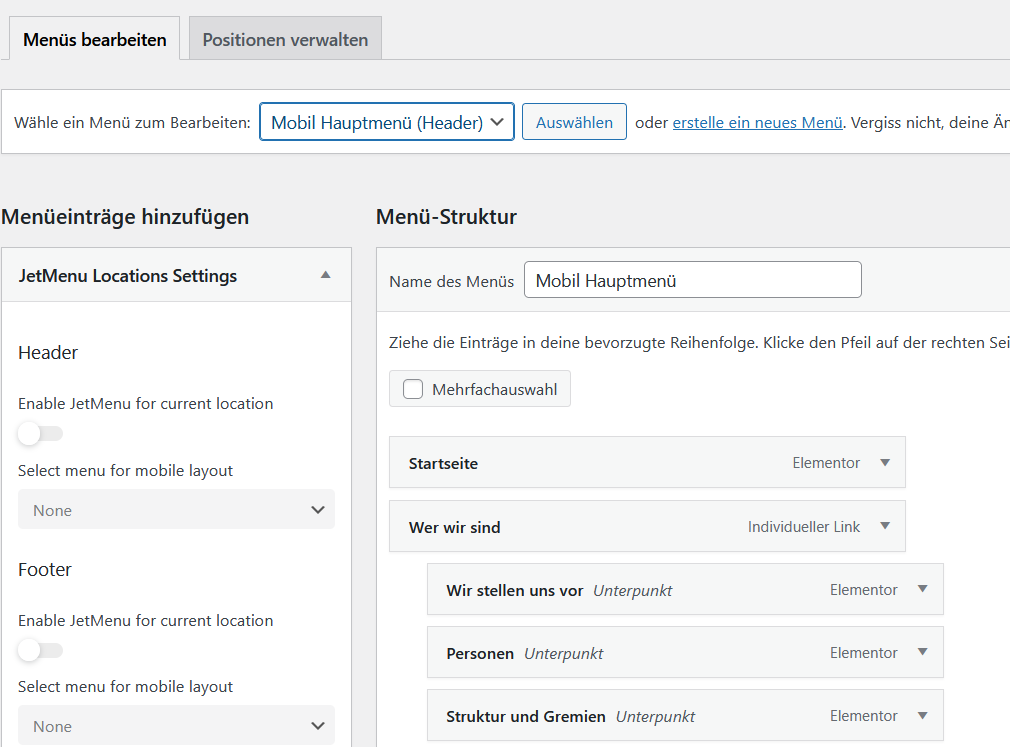Image resolution: width=1010 pixels, height=747 pixels.
Task: Select the Wer wir sind item title
Action: tap(454, 527)
